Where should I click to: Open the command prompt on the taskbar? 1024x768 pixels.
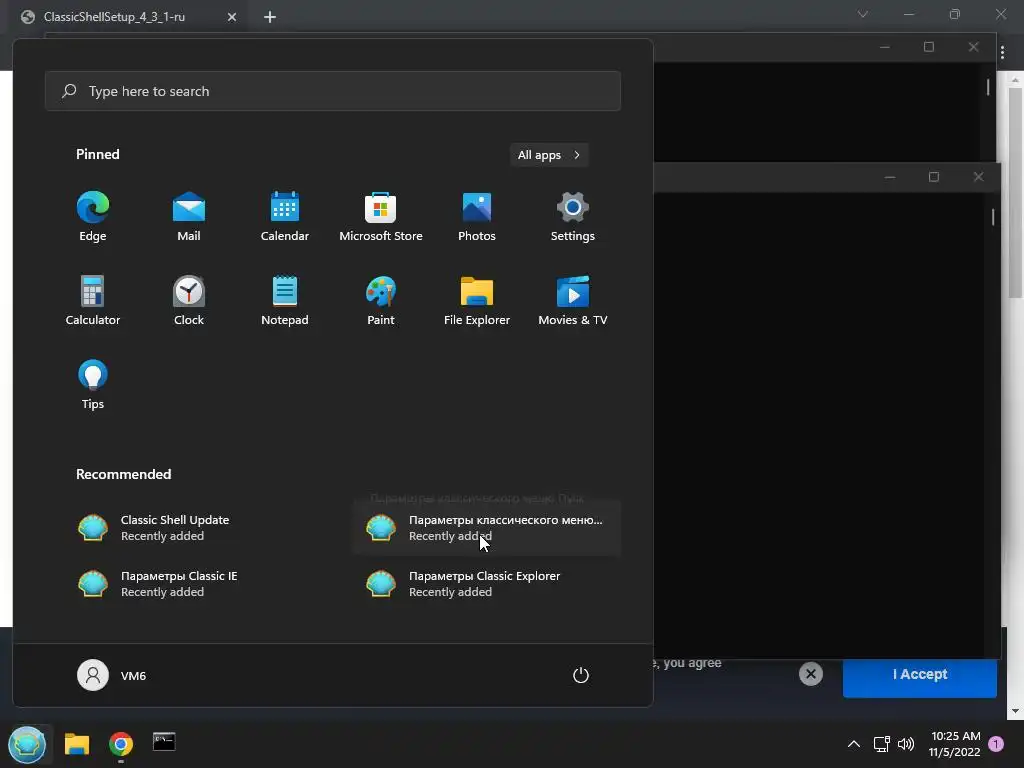point(164,743)
